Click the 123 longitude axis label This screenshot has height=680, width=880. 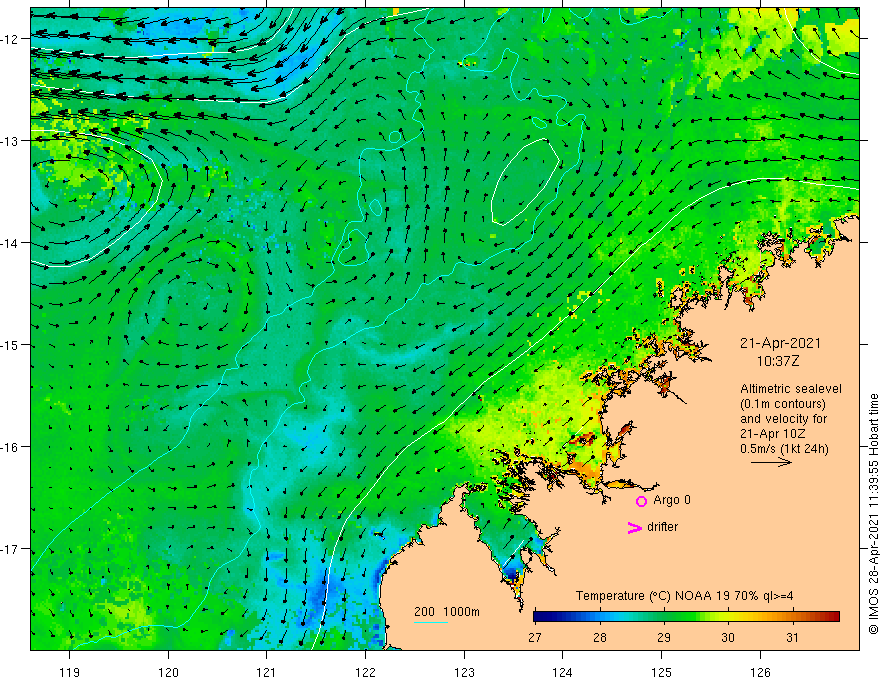(464, 672)
